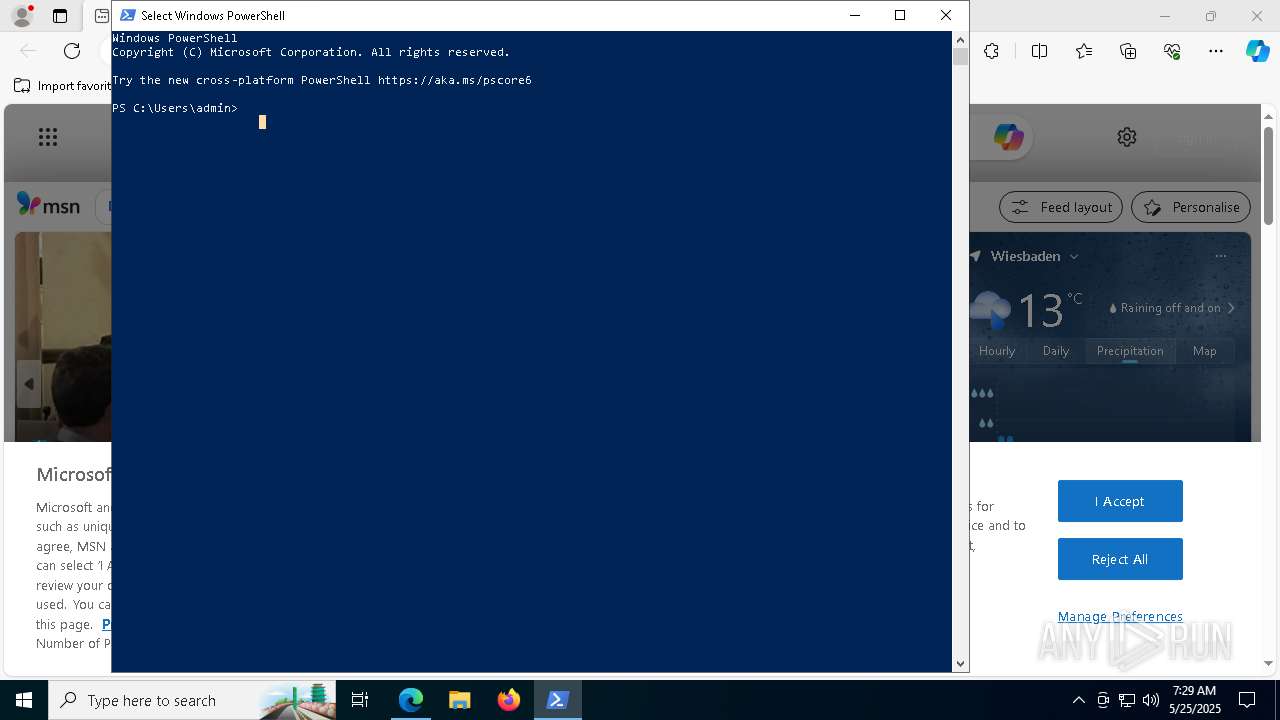Go back in Edge browser

point(28,51)
